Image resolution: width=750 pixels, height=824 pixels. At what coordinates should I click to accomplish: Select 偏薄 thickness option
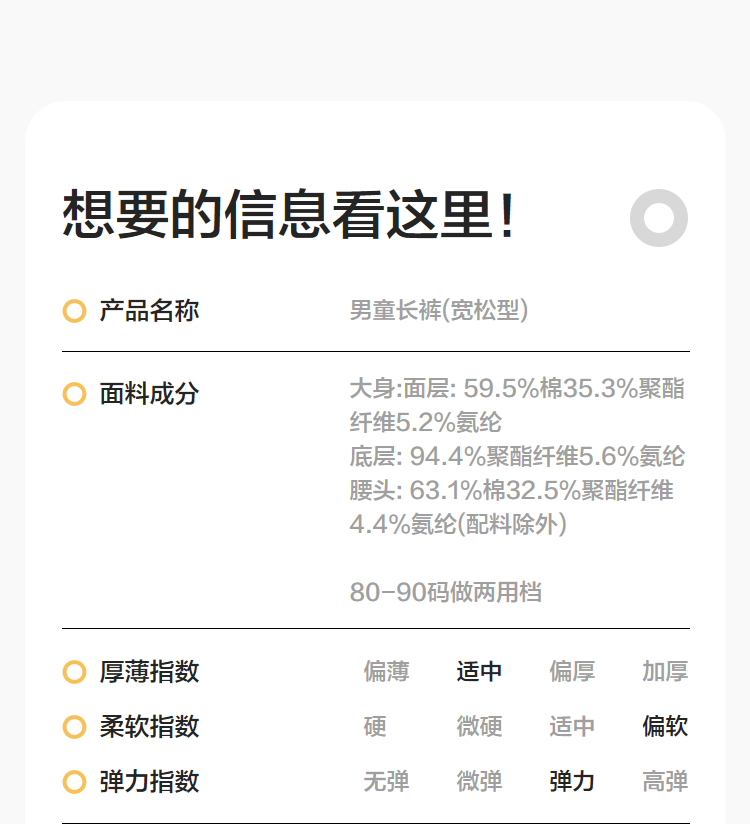tap(386, 672)
